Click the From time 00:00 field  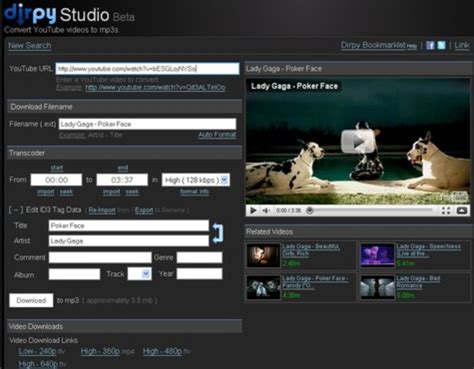56,180
